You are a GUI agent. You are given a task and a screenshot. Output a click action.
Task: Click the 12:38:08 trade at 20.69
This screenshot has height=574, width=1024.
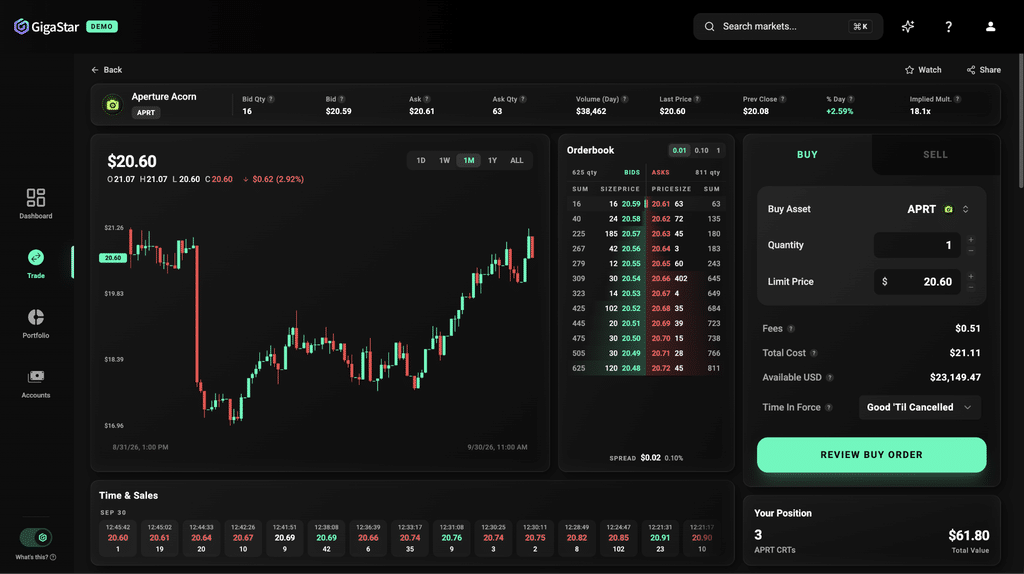point(327,538)
